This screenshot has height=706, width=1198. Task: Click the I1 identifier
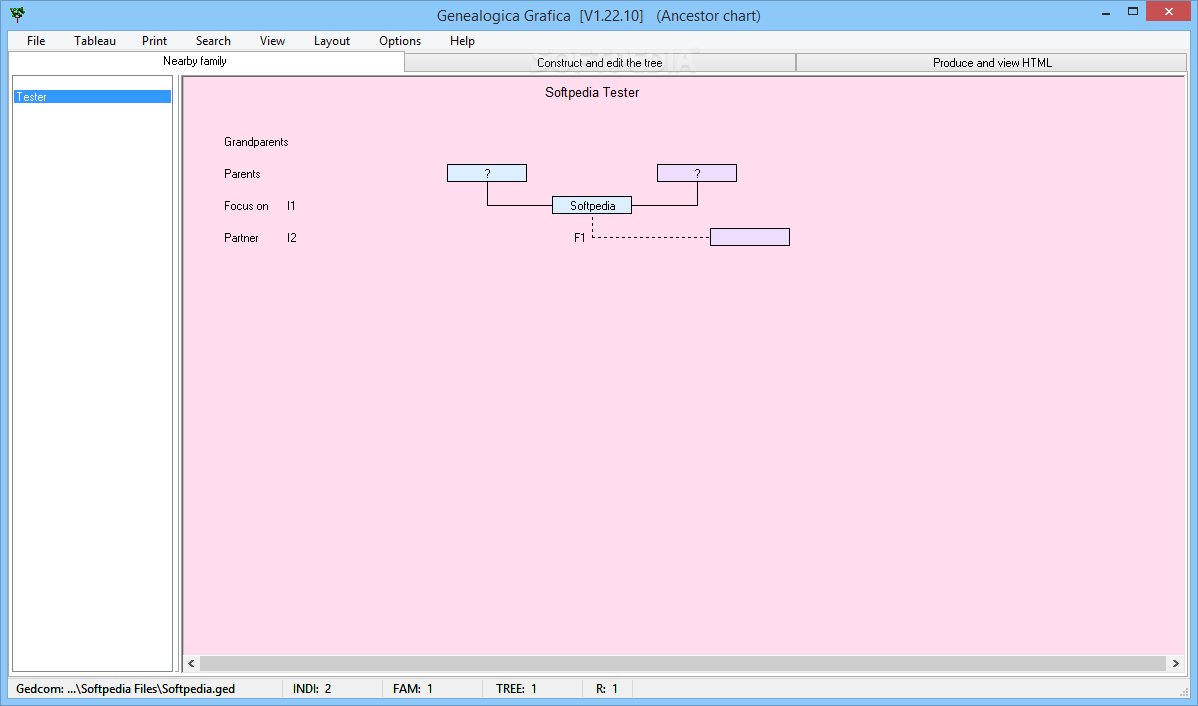coord(291,206)
